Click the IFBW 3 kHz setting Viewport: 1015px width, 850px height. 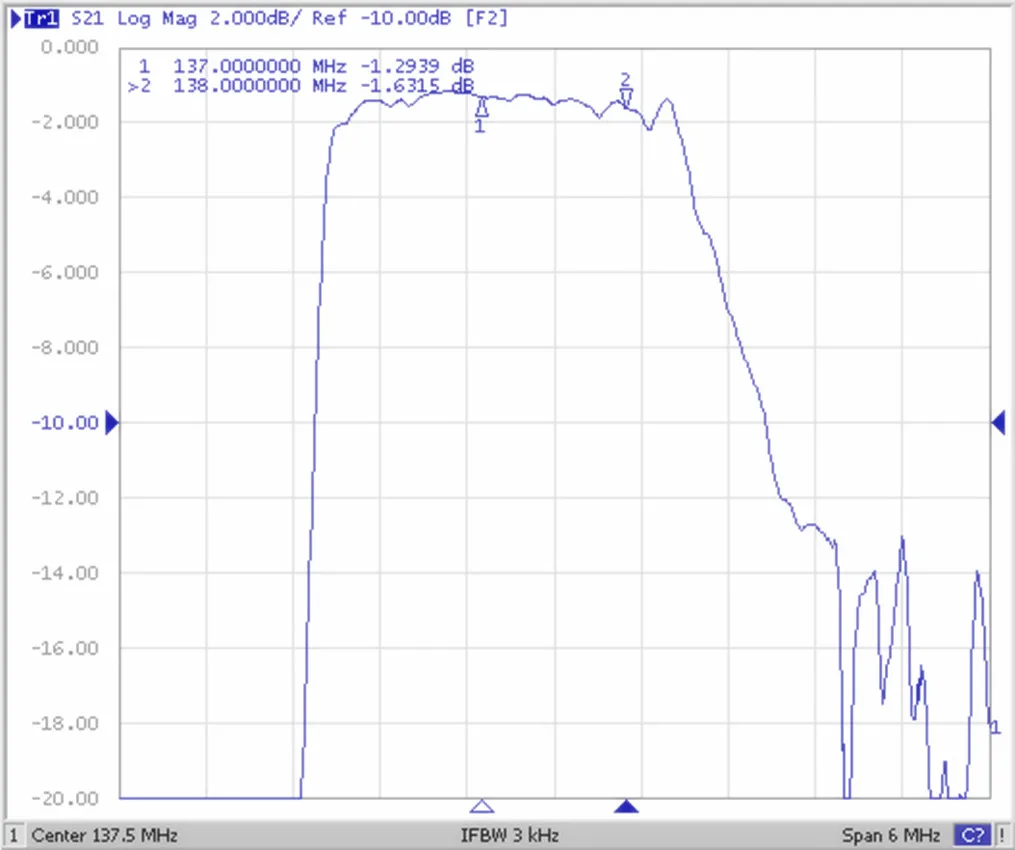click(x=509, y=835)
